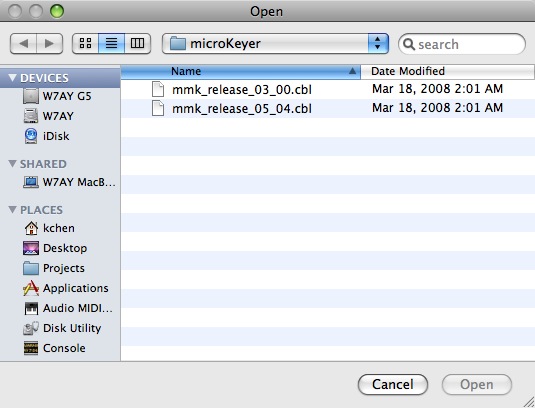Switch to column view

point(138,43)
